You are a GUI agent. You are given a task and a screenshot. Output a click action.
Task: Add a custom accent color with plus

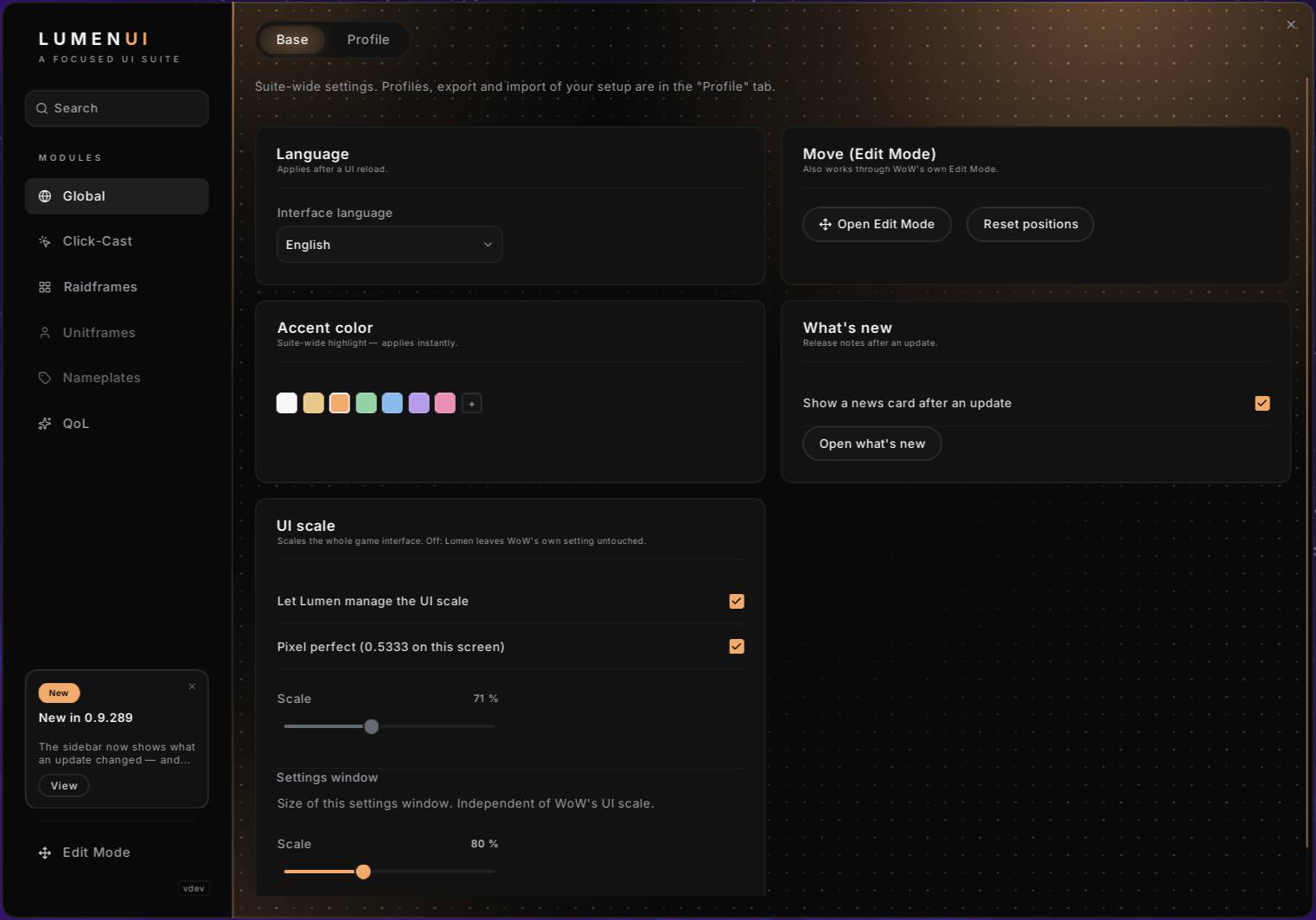click(x=471, y=404)
